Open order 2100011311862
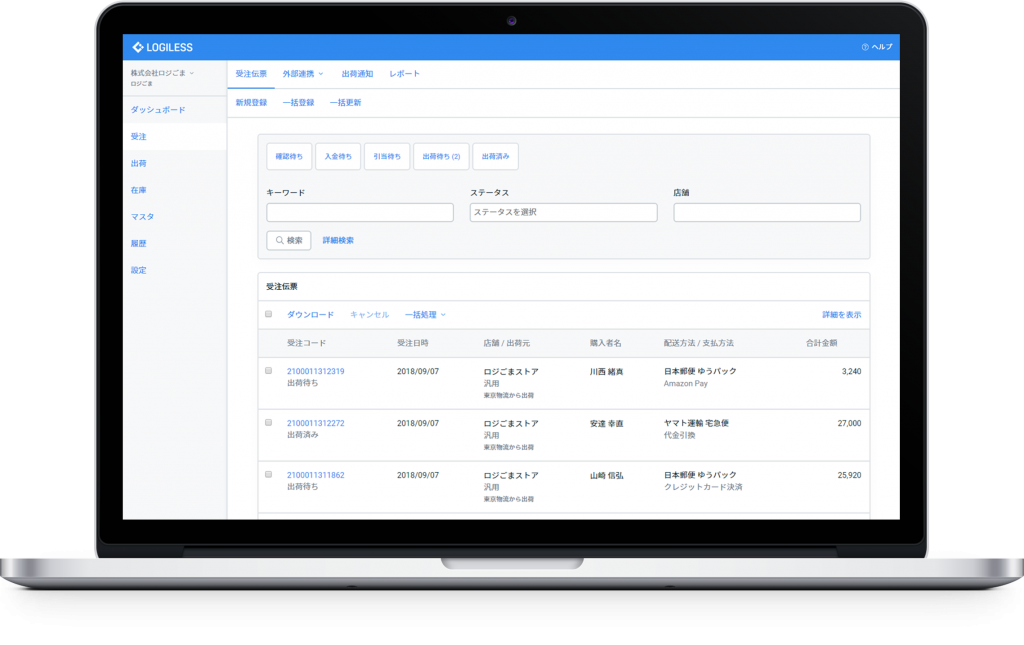The width and height of the screenshot is (1024, 645). click(315, 475)
